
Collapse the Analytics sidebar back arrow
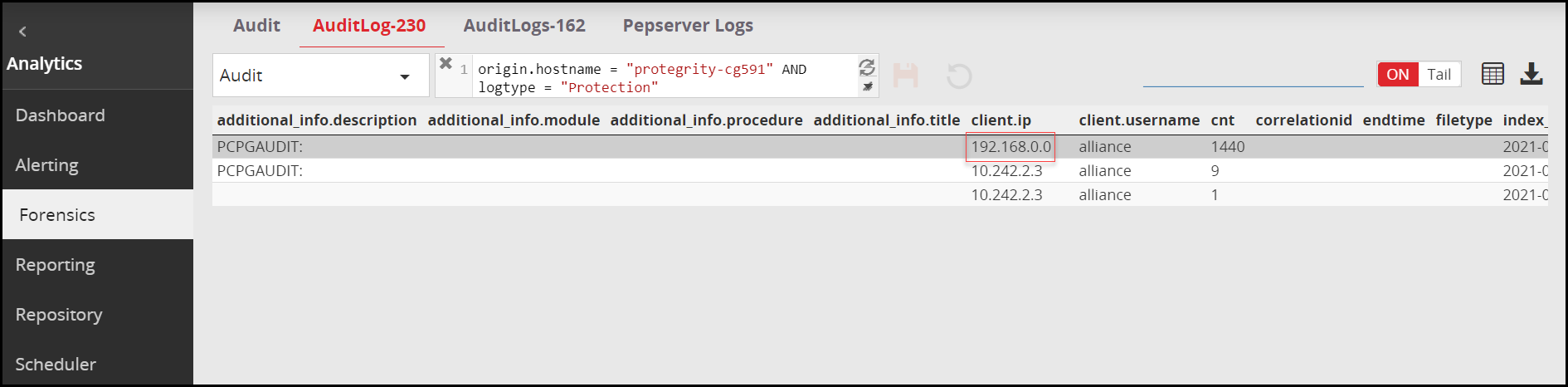[x=22, y=32]
